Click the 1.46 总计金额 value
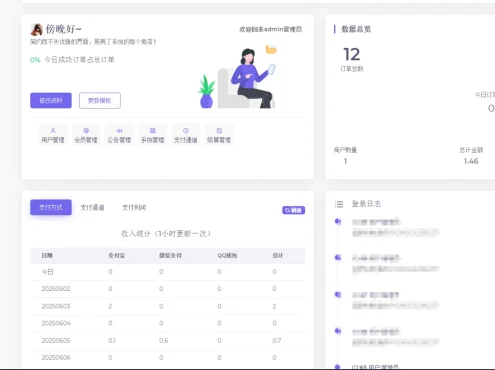 click(x=471, y=161)
